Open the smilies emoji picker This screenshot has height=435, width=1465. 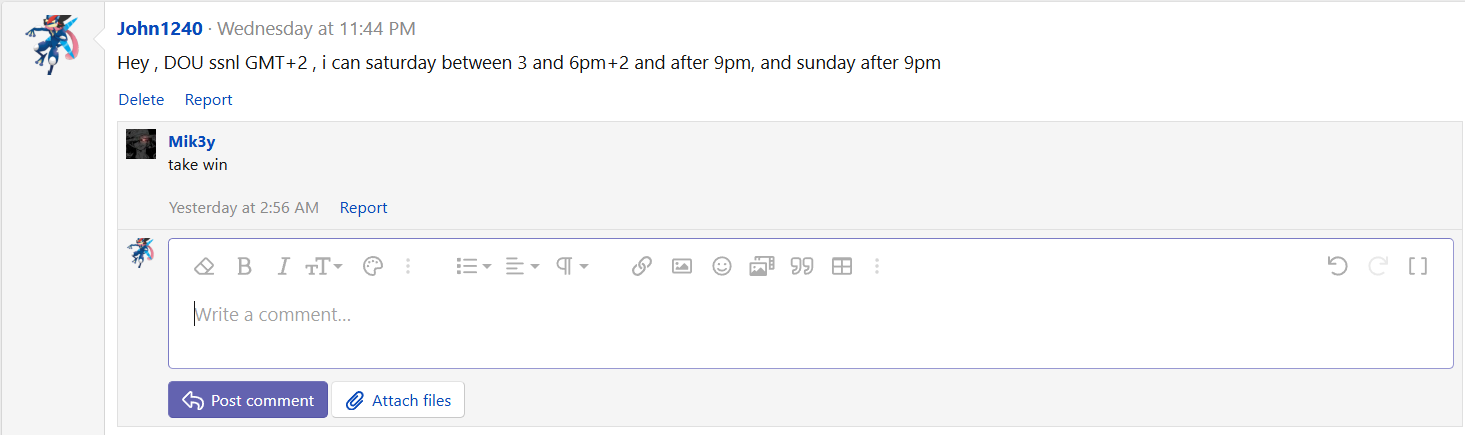pos(722,266)
